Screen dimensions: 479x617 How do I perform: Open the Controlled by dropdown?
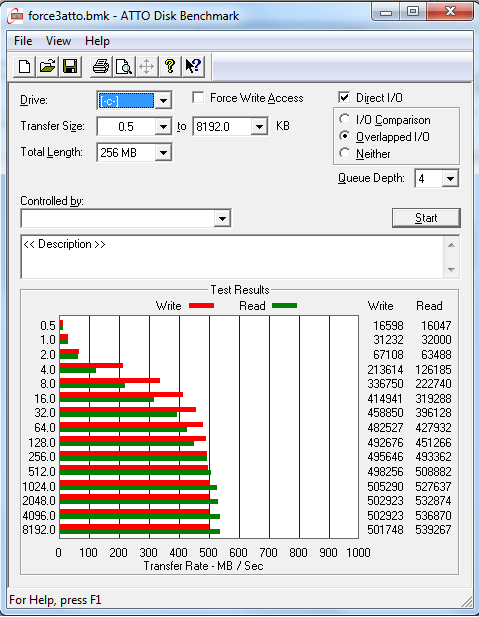point(222,218)
